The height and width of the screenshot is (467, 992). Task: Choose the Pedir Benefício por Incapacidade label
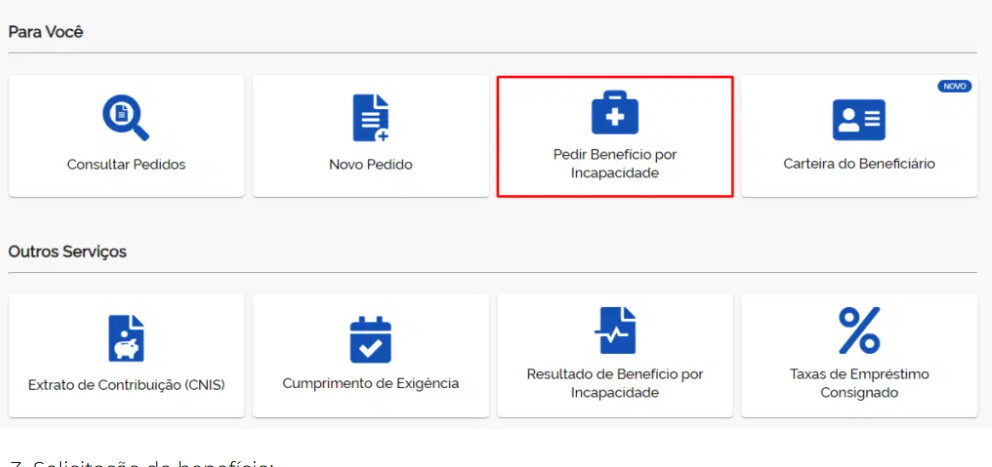coord(615,164)
